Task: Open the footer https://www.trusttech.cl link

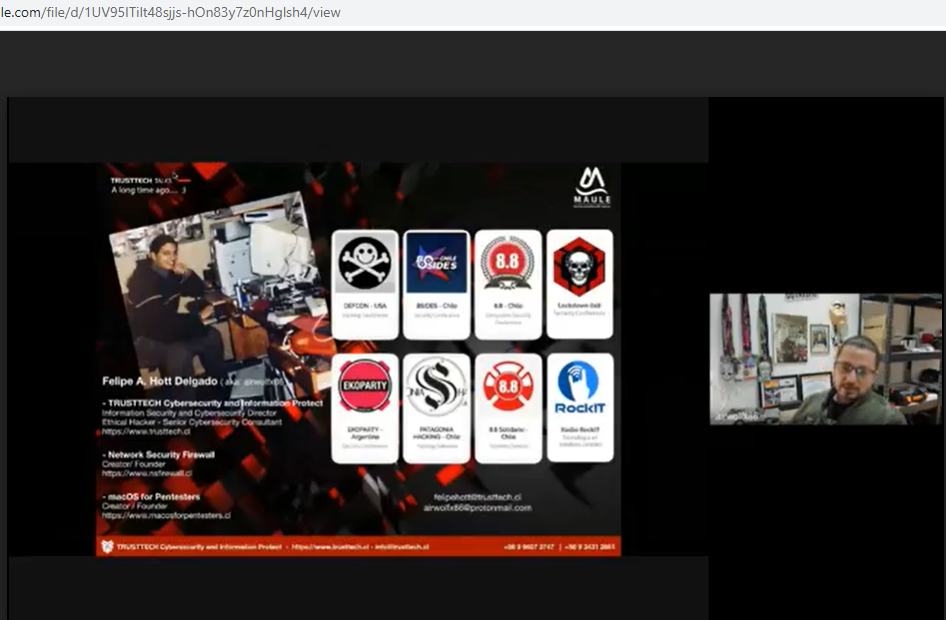Action: pyautogui.click(x=330, y=547)
